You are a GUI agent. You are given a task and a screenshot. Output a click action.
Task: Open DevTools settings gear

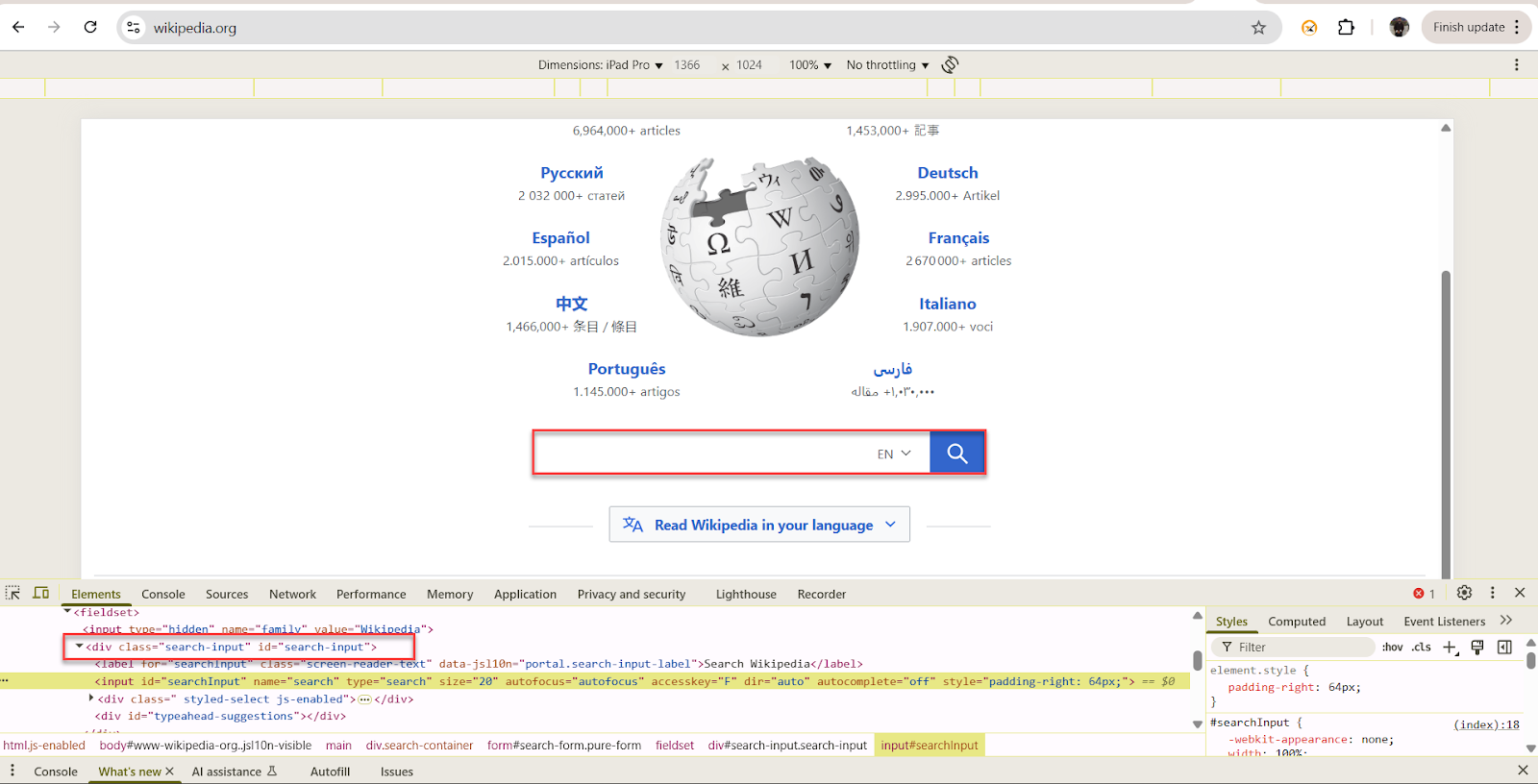click(x=1464, y=593)
